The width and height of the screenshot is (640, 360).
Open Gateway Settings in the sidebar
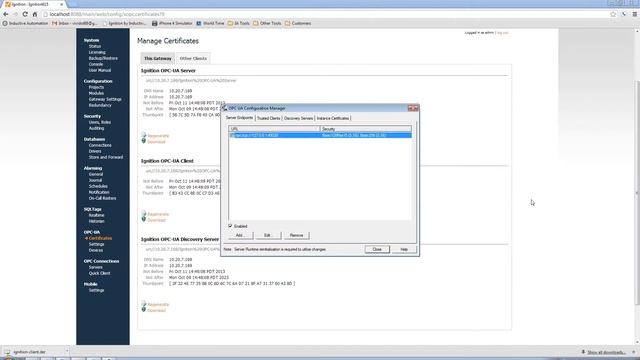(105, 99)
